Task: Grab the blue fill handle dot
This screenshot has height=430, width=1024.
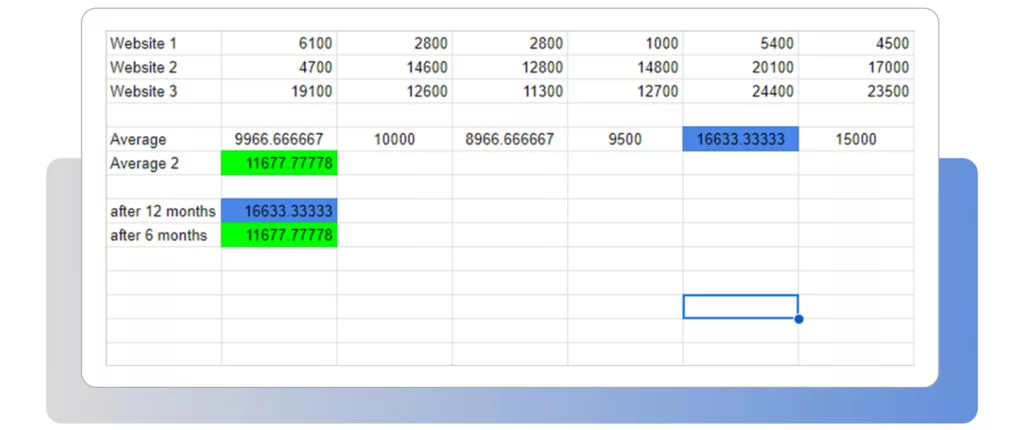Action: click(x=799, y=319)
